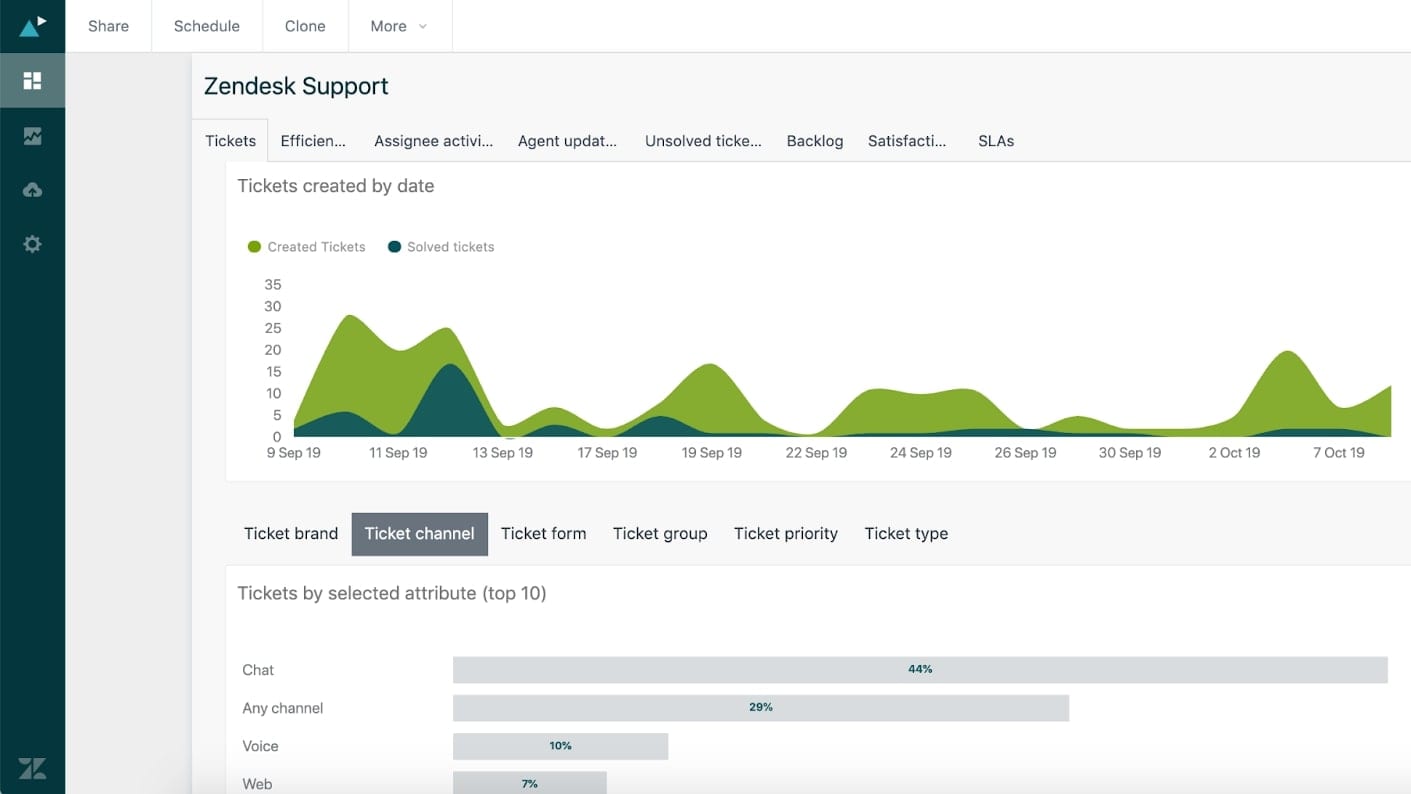Open the Dashboards grid icon in sidebar
This screenshot has height=794, width=1411.
pos(32,81)
